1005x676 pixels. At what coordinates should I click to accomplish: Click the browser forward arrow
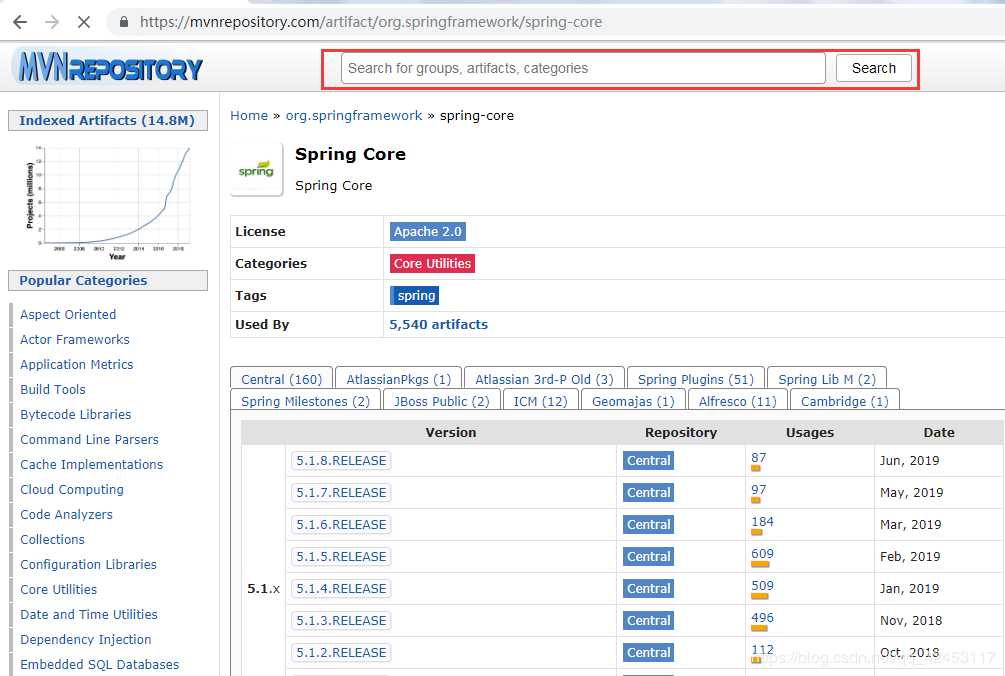pos(52,22)
